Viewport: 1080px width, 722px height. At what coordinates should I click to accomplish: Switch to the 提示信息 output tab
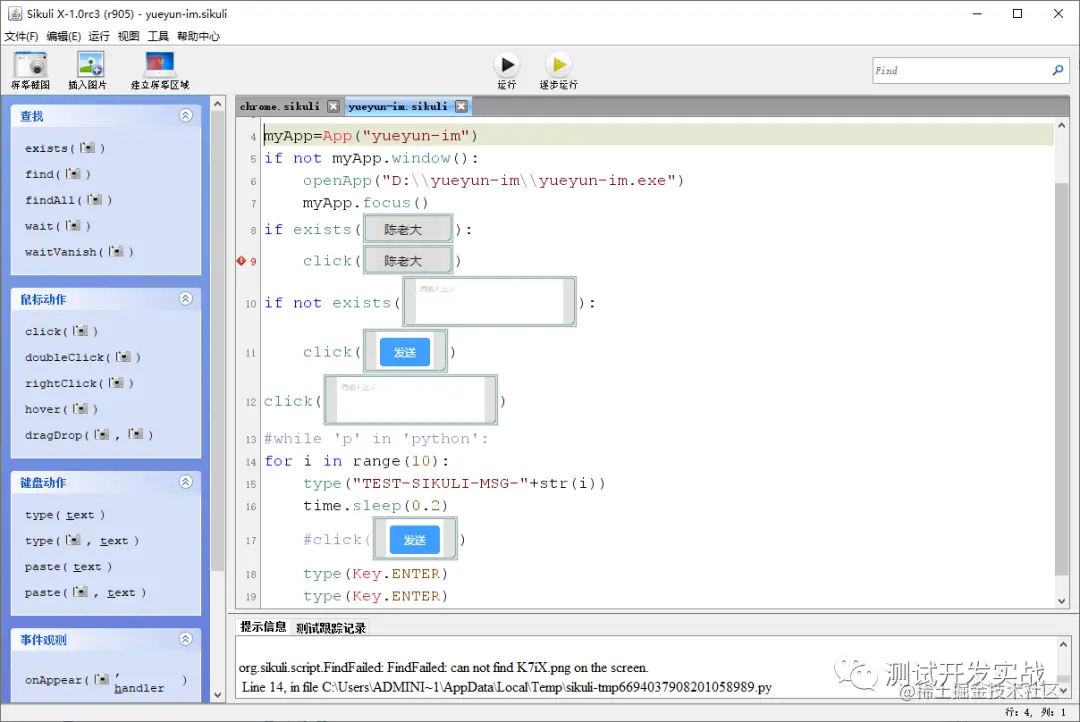(x=263, y=627)
